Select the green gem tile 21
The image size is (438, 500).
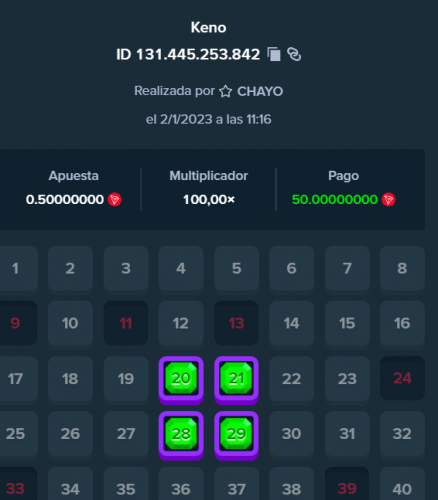[236, 379]
